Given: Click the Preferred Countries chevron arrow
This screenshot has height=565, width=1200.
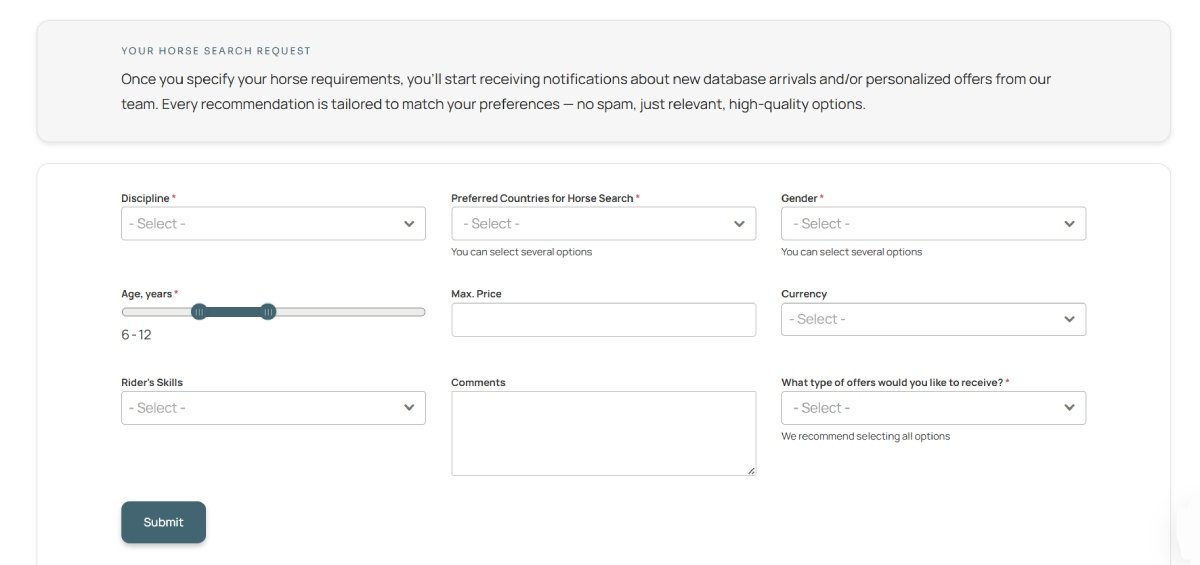Looking at the screenshot, I should pyautogui.click(x=739, y=224).
